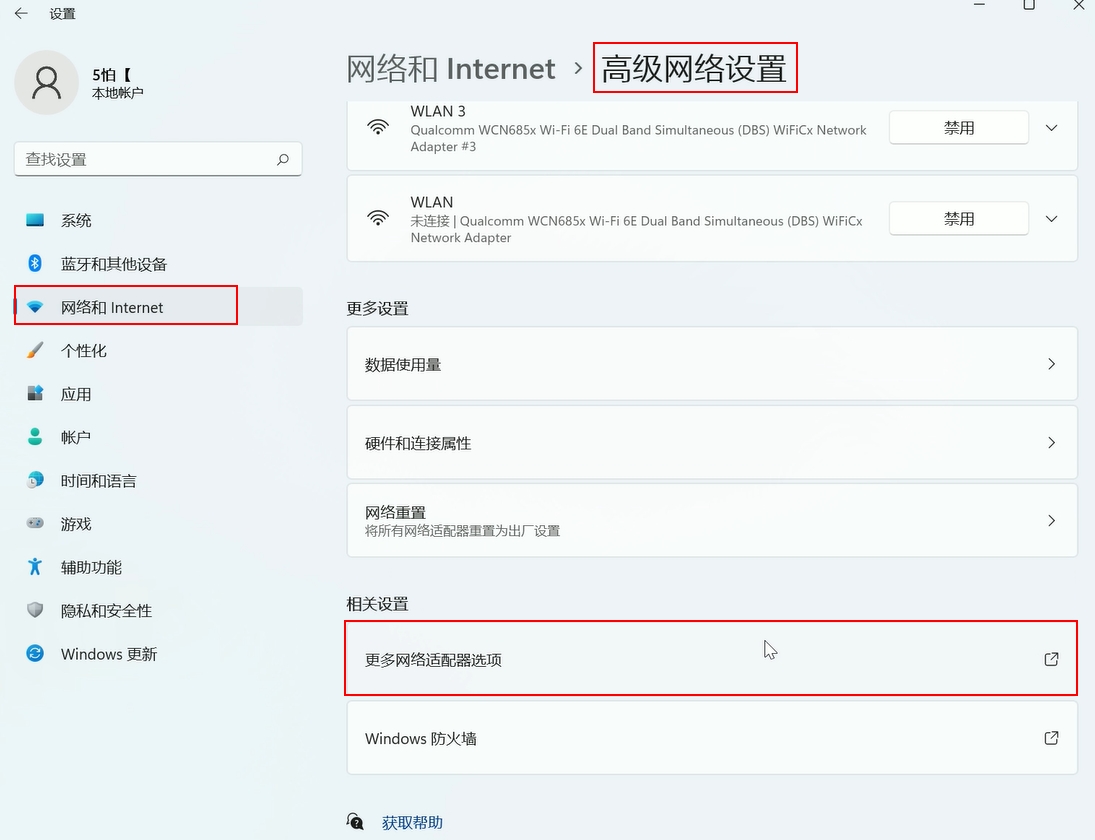This screenshot has height=840, width=1095.
Task: Click the Bluetooth icon in sidebar
Action: tap(35, 264)
